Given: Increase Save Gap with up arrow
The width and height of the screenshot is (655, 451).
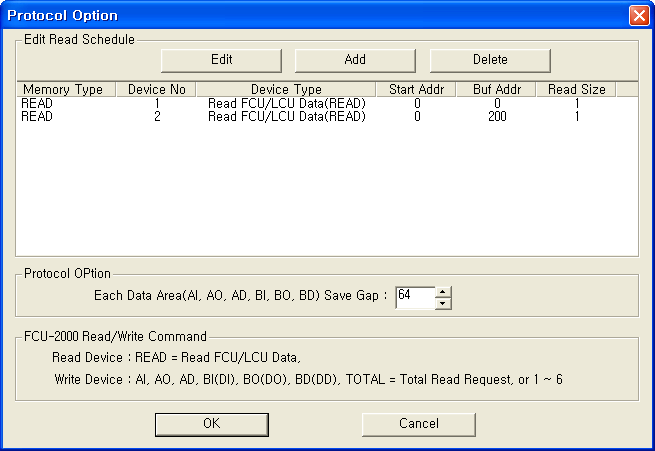Looking at the screenshot, I should click(x=444, y=293).
